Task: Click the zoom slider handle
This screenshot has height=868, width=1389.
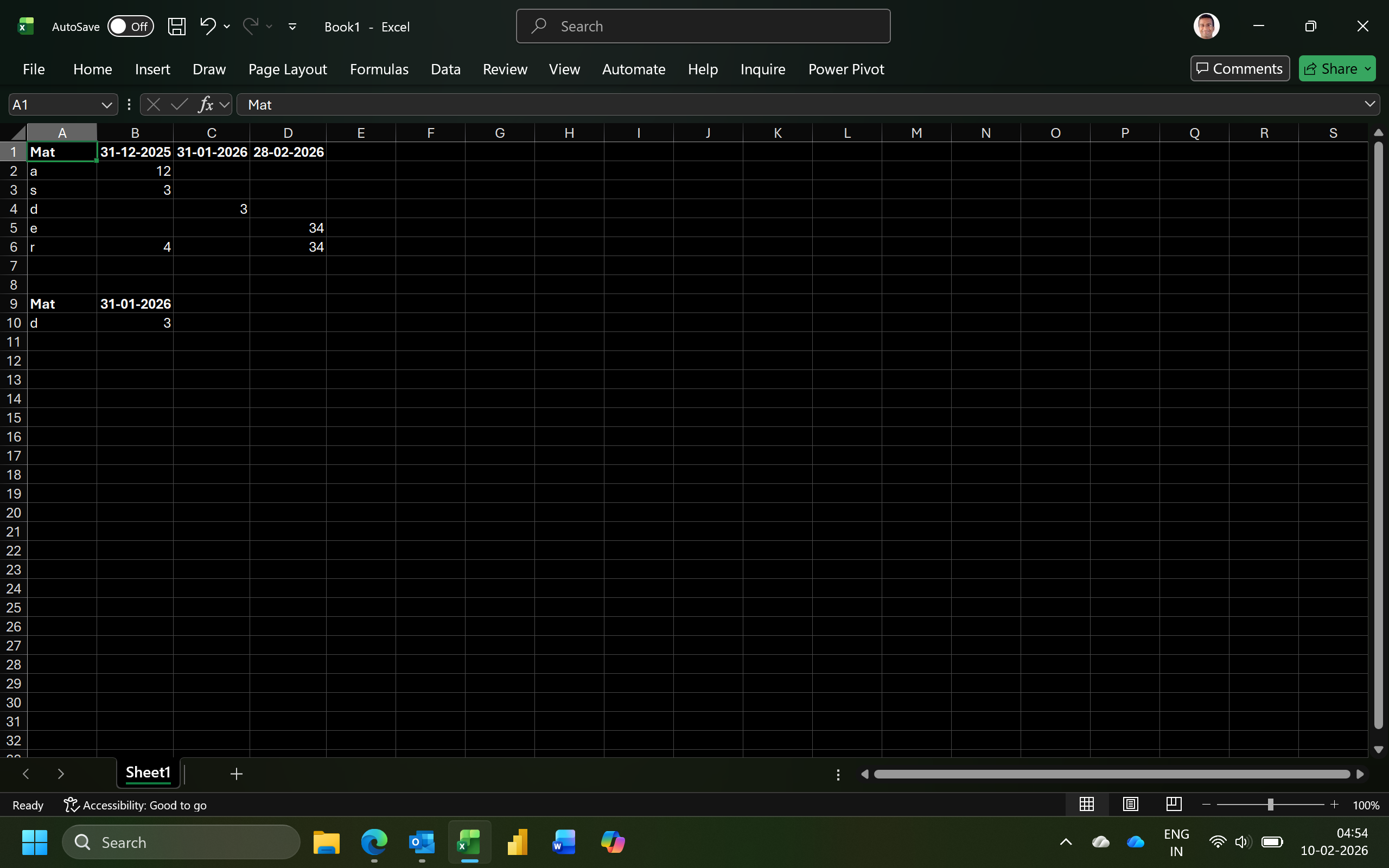Action: 1270,805
